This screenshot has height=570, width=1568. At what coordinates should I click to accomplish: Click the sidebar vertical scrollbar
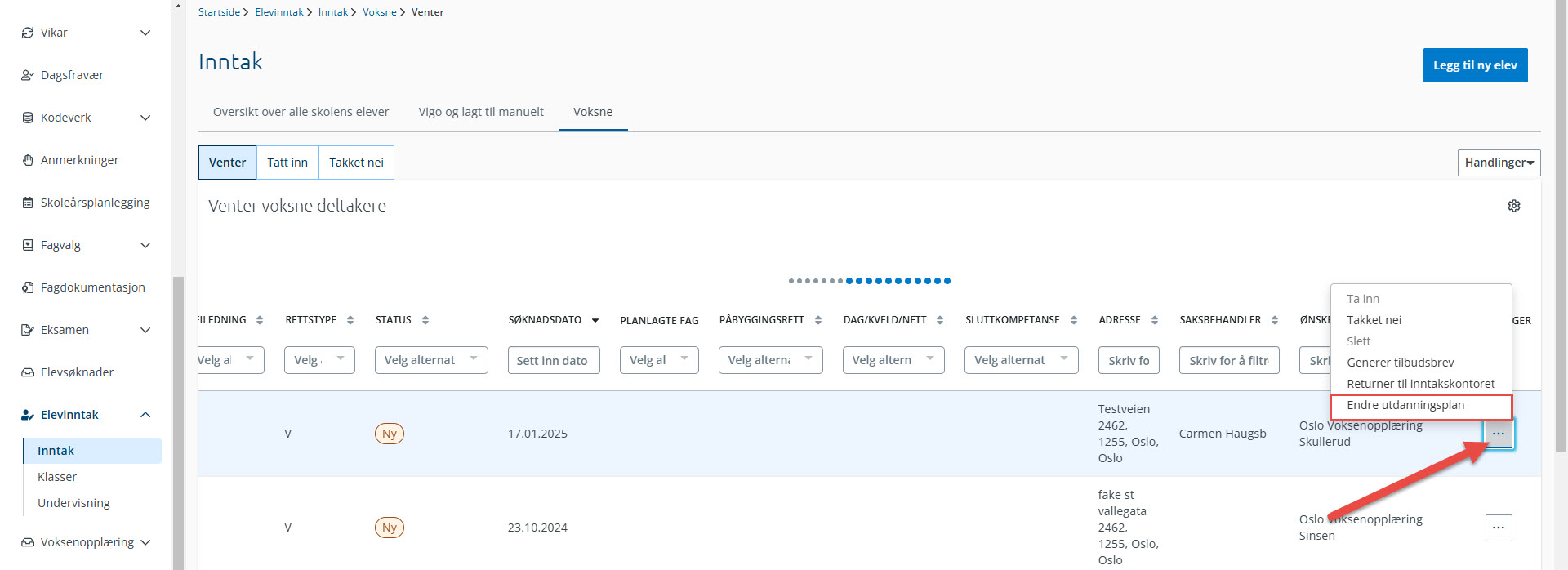point(178,423)
